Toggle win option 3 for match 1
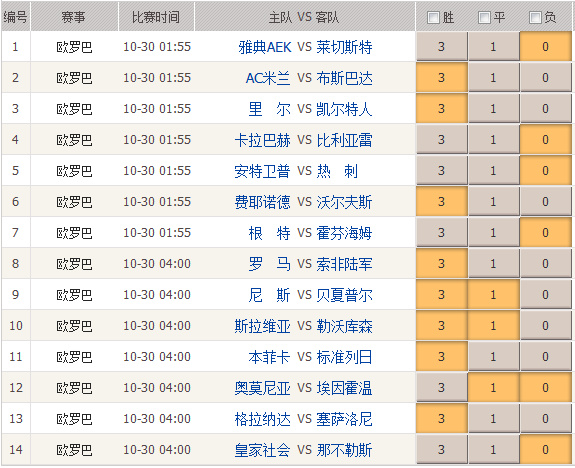 [442, 46]
